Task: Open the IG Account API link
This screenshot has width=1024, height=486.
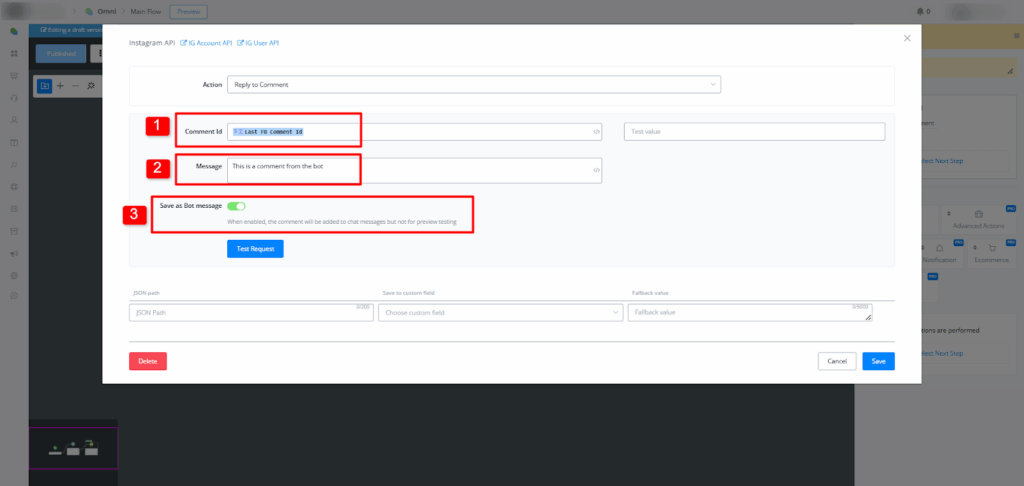Action: pyautogui.click(x=206, y=43)
